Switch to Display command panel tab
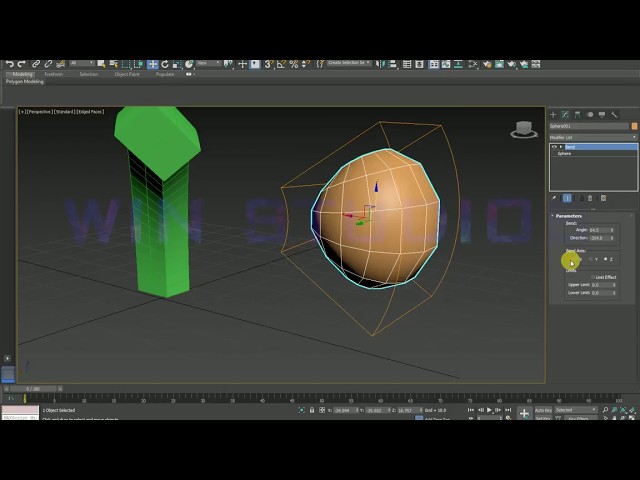This screenshot has width=640, height=480. pos(602,115)
